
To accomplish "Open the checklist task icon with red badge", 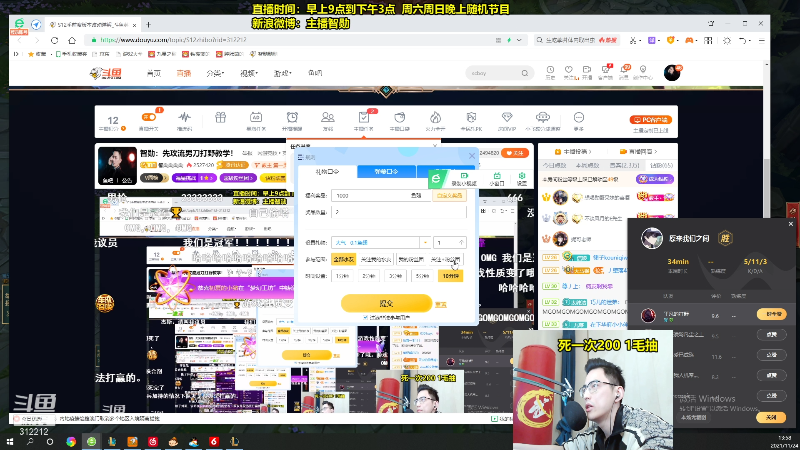I will [x=364, y=118].
